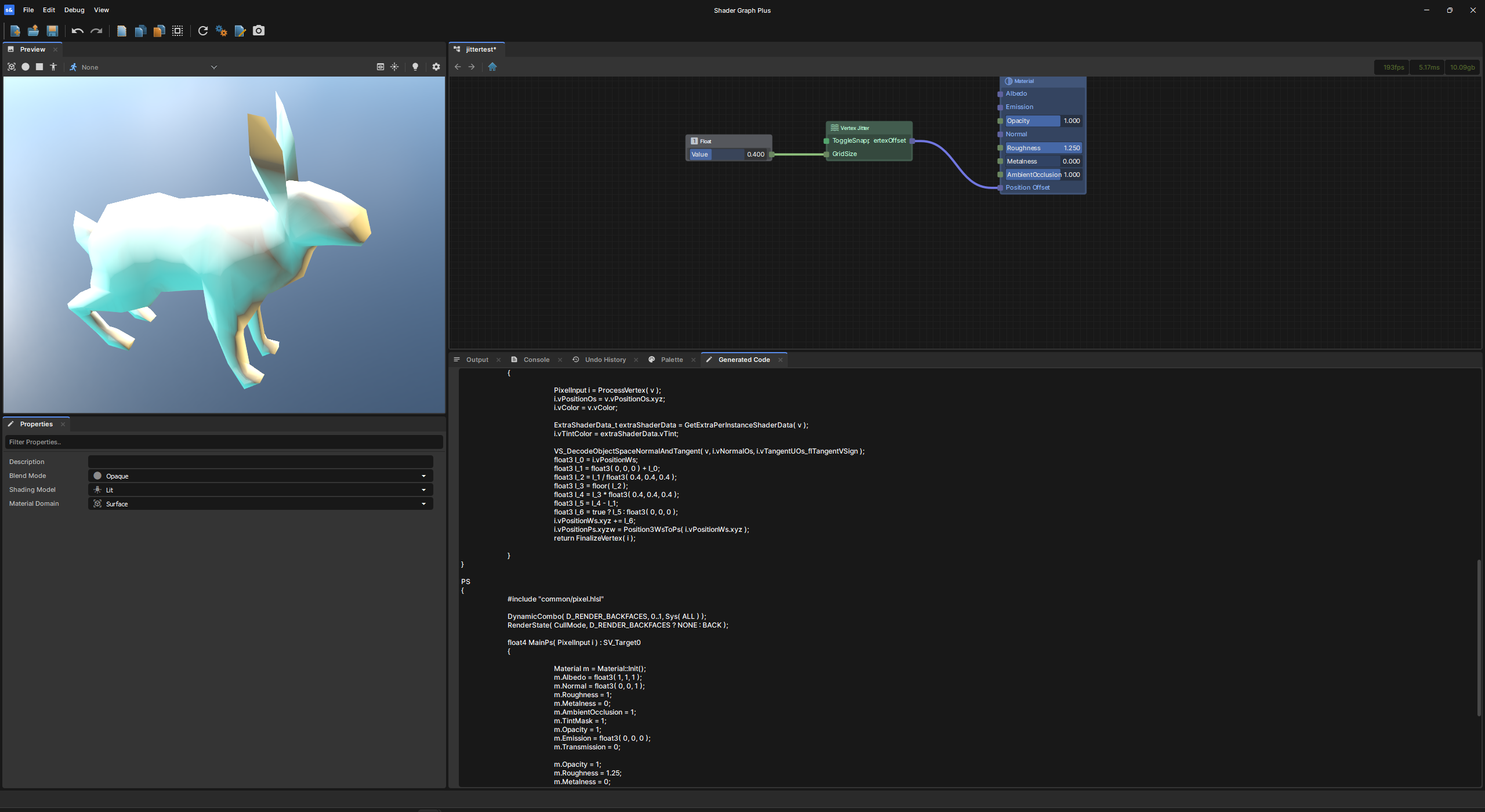
Task: Click the Float node Value slider
Action: coord(727,154)
